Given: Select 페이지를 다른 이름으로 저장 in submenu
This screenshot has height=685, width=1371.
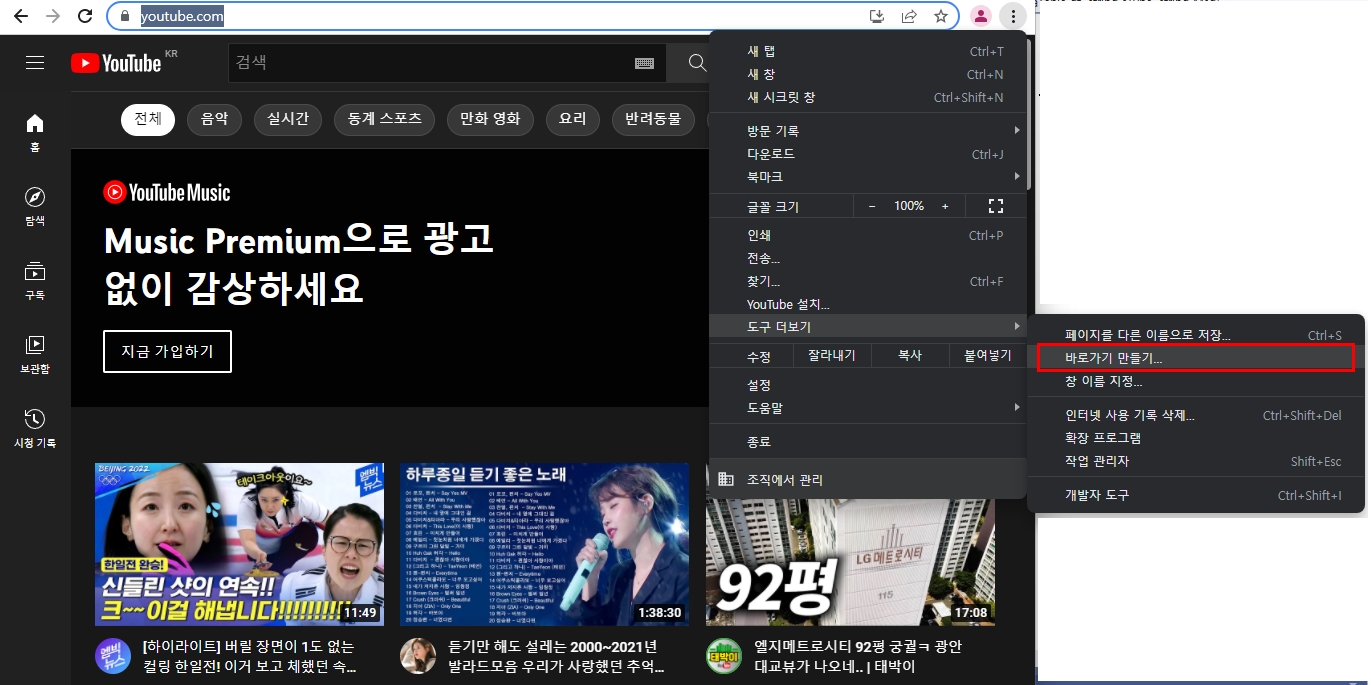Looking at the screenshot, I should (1196, 335).
